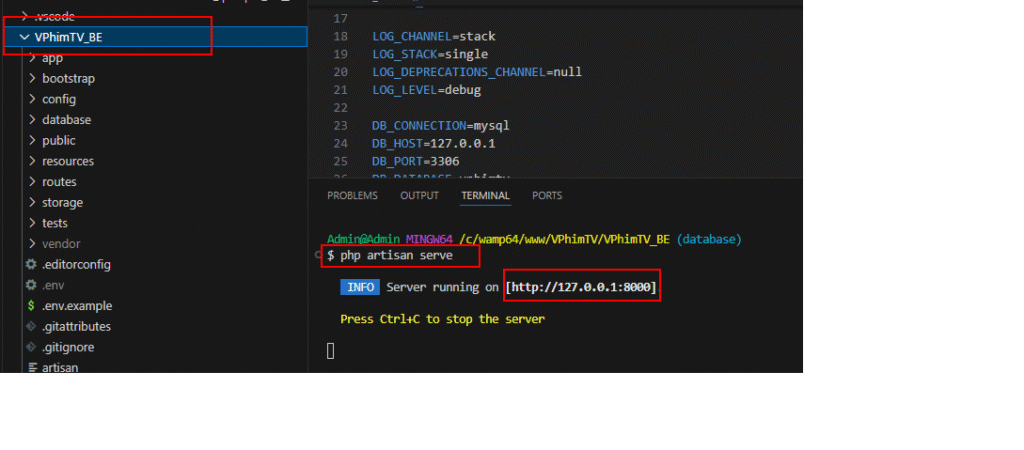Image resolution: width=1024 pixels, height=450 pixels.
Task: Open the vendor folder
Action: (x=61, y=244)
